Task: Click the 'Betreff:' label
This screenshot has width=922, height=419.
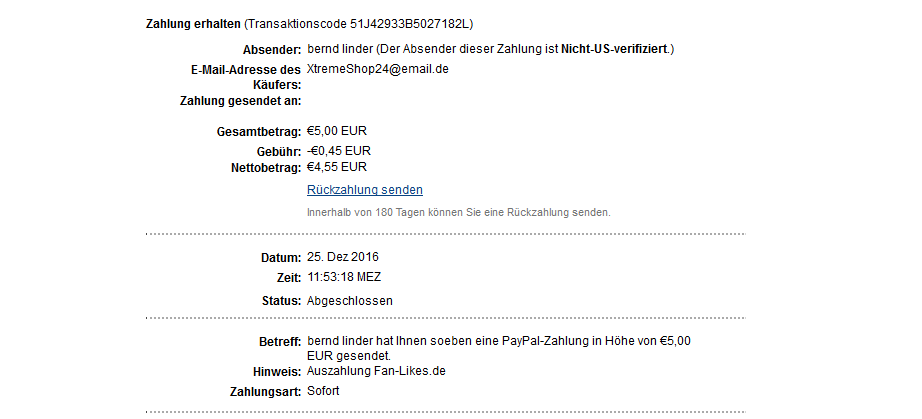Action: pyautogui.click(x=279, y=343)
